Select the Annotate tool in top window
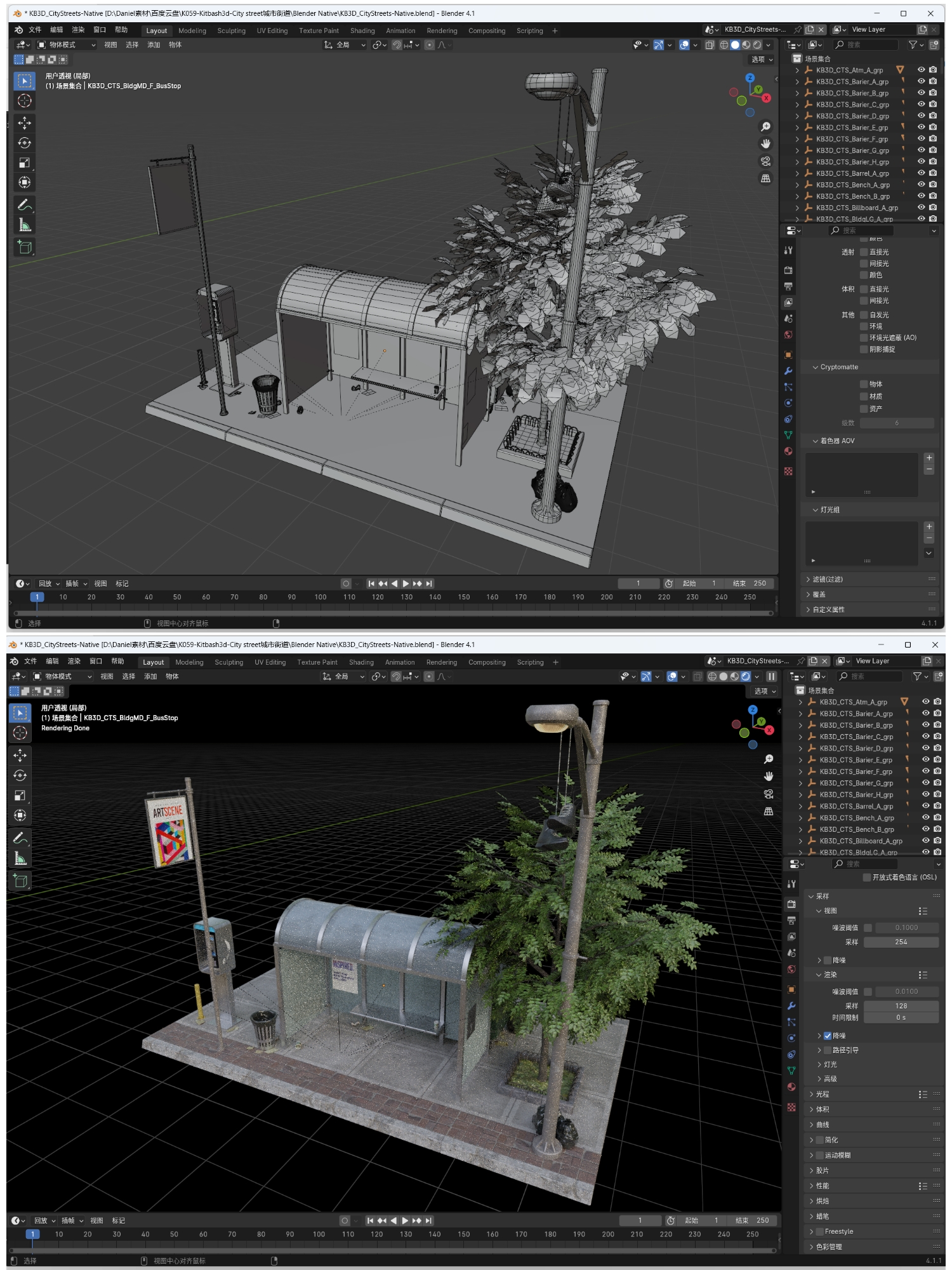 [25, 205]
